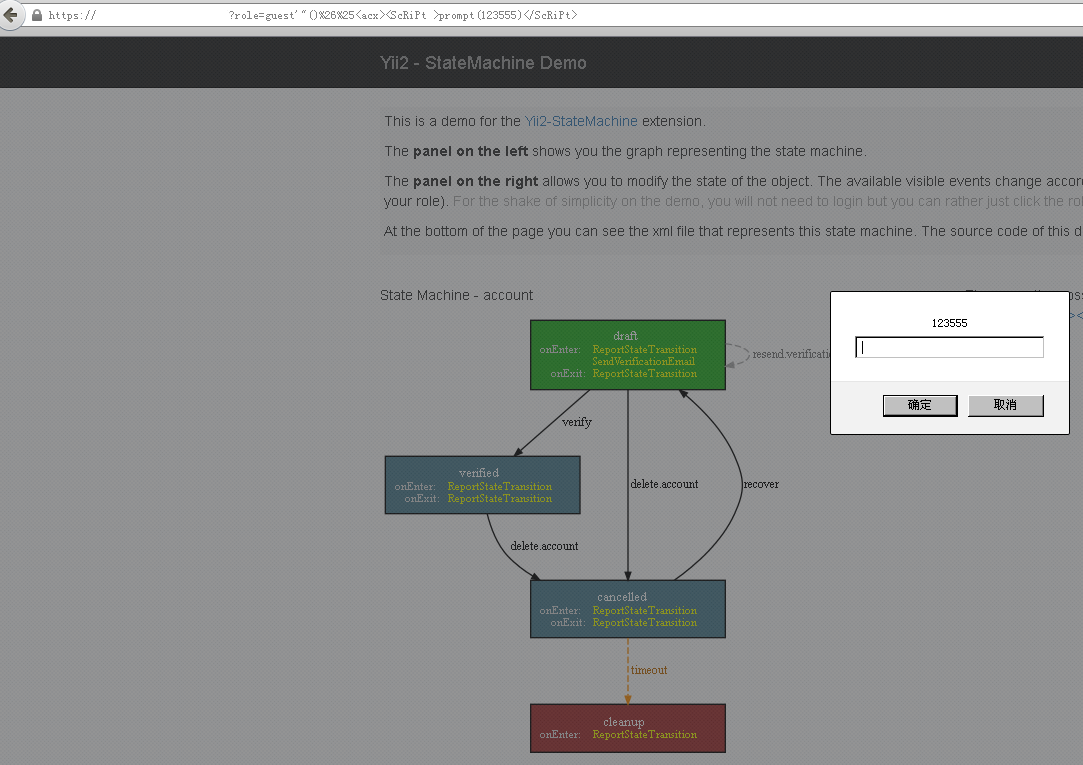
Task: Click the padlock security icon in address bar
Action: (37, 16)
